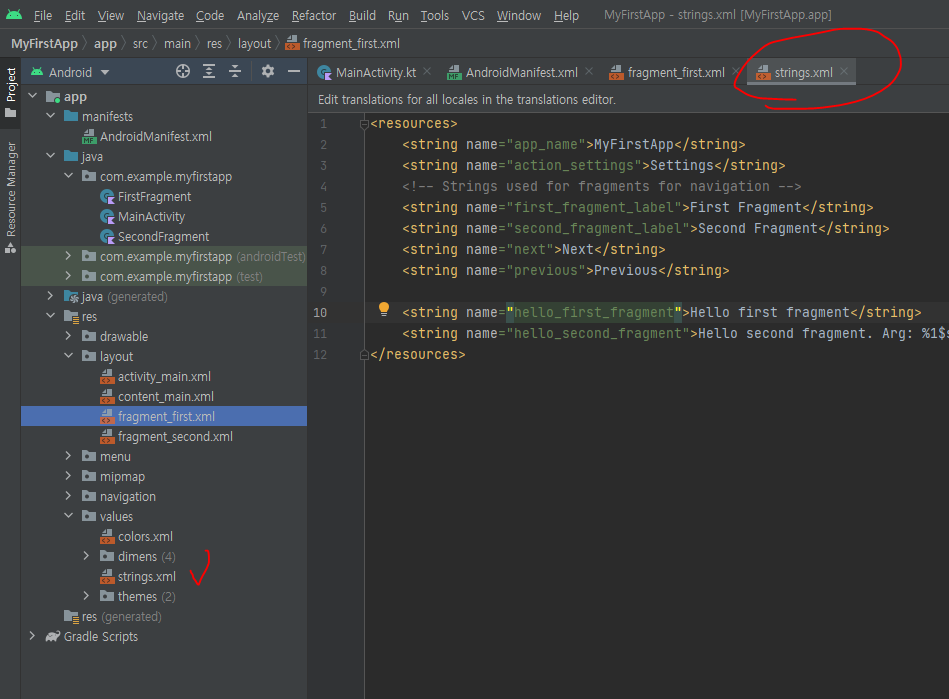Viewport: 949px width, 699px height.
Task: Expand java (generated) folder
Action: (x=51, y=296)
